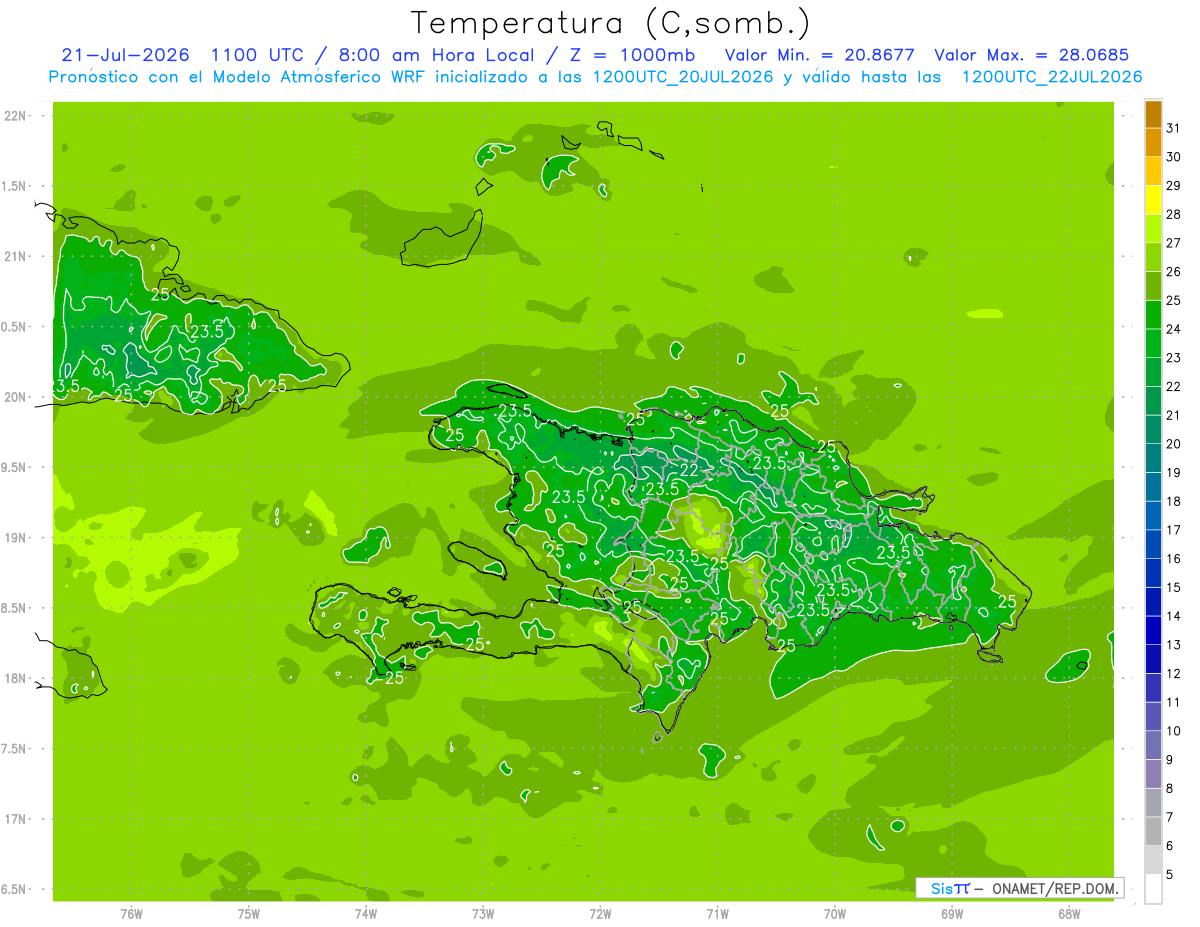Click the '19N' latitude axis label
Screen dimensions: 1200x927
(16, 537)
